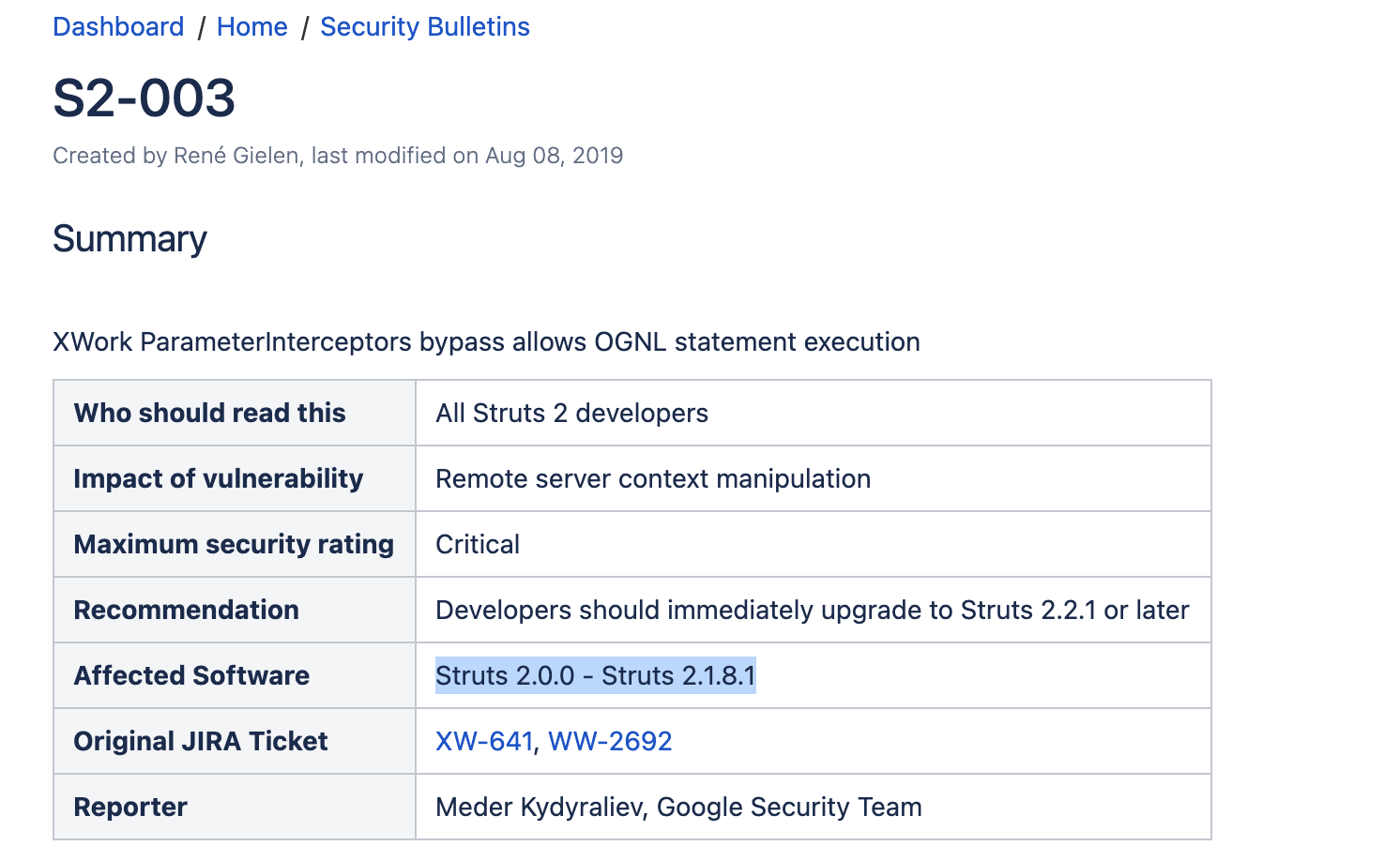Click the 'Affected Software' header cell

tap(235, 675)
